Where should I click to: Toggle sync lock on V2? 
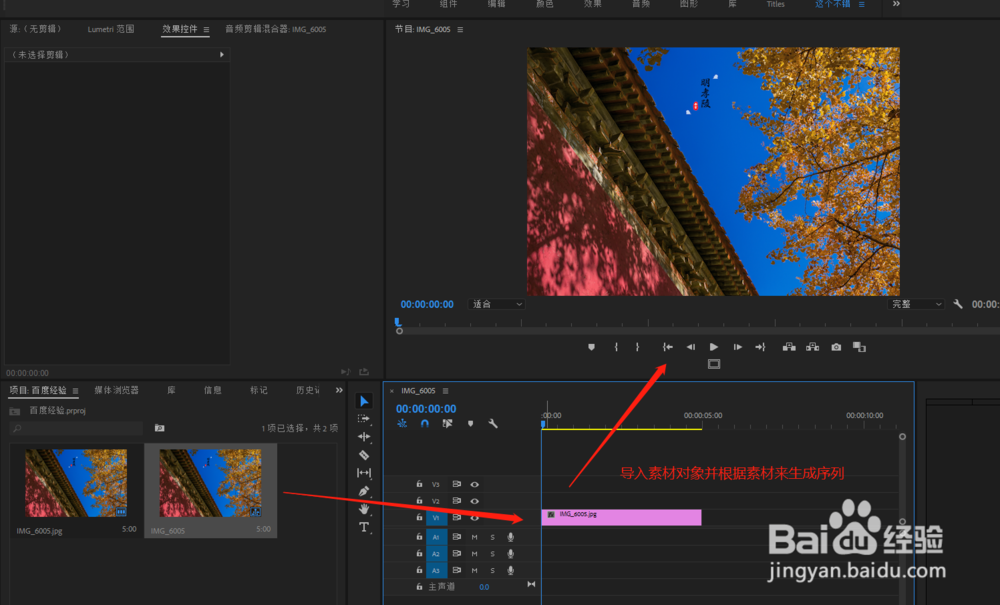(x=457, y=501)
